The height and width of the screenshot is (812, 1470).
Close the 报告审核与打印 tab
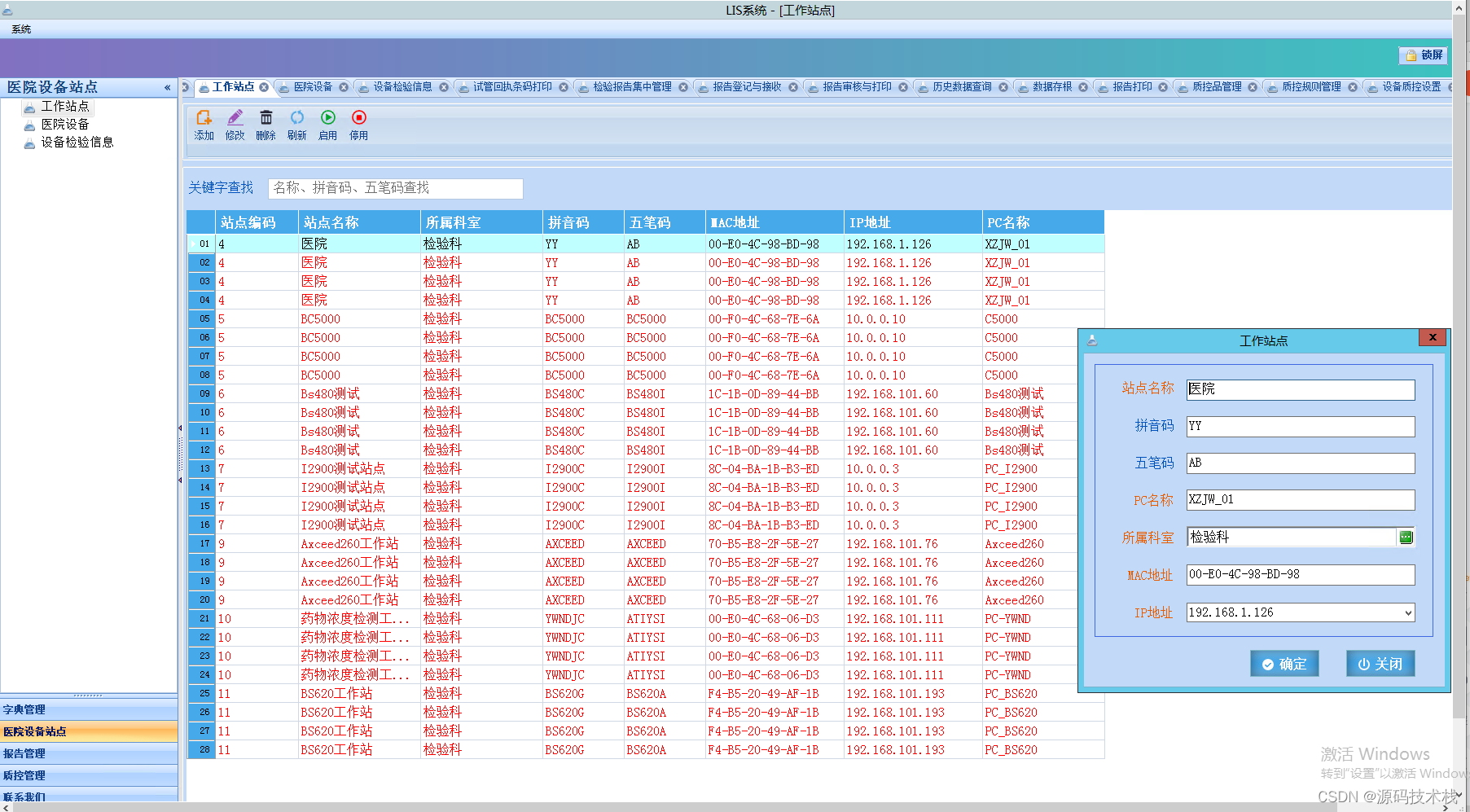tap(903, 87)
